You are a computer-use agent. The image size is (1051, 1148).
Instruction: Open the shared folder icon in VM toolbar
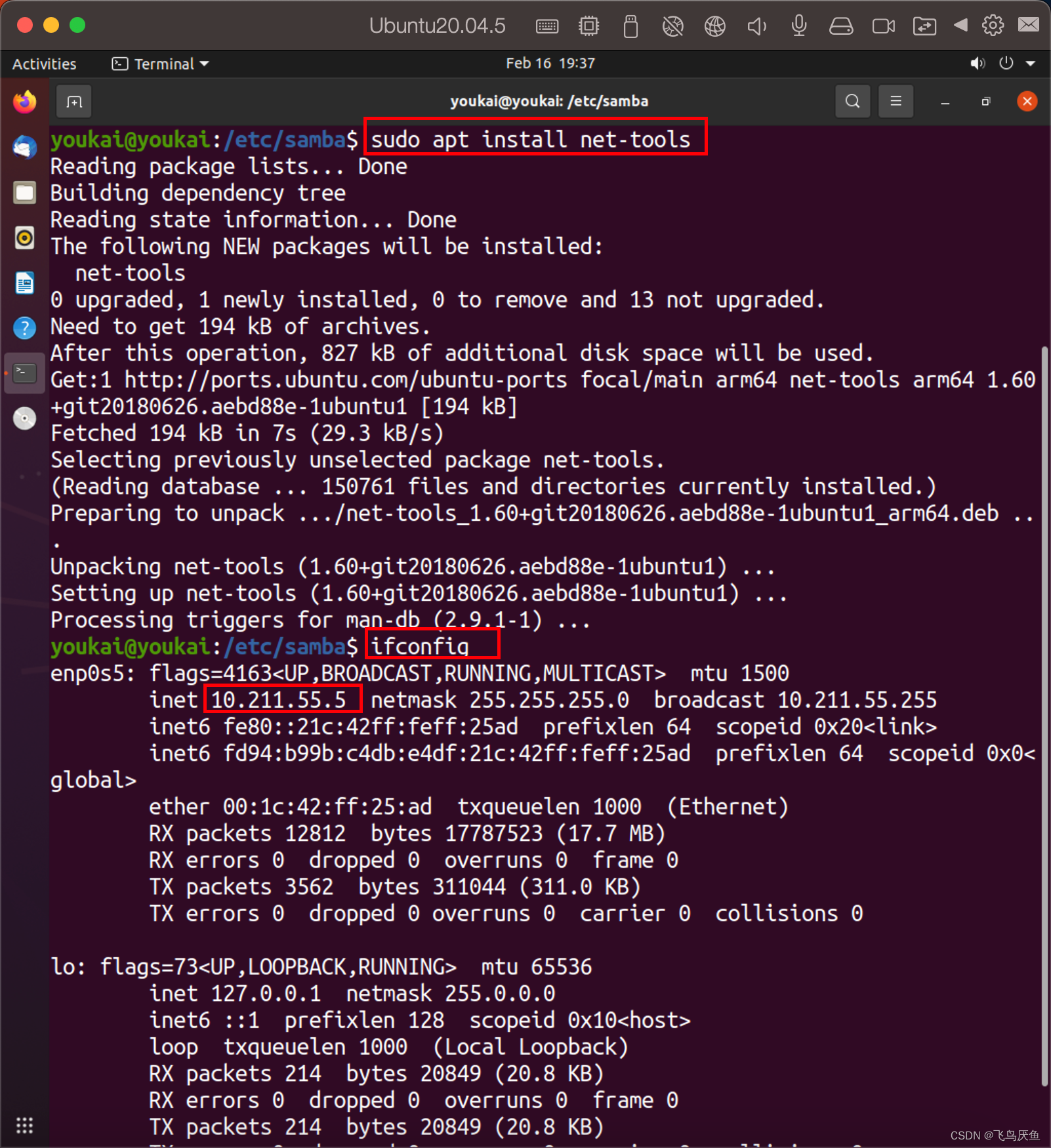pyautogui.click(x=924, y=26)
